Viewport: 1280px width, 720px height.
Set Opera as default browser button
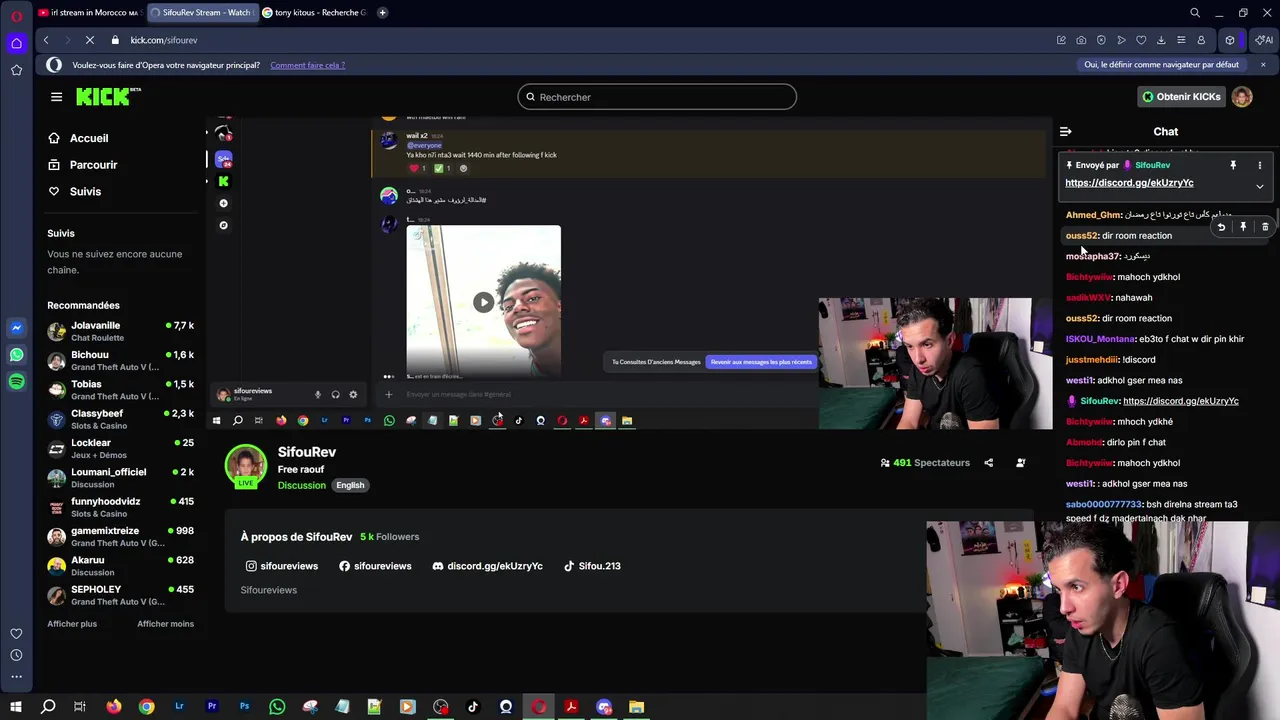point(1161,65)
